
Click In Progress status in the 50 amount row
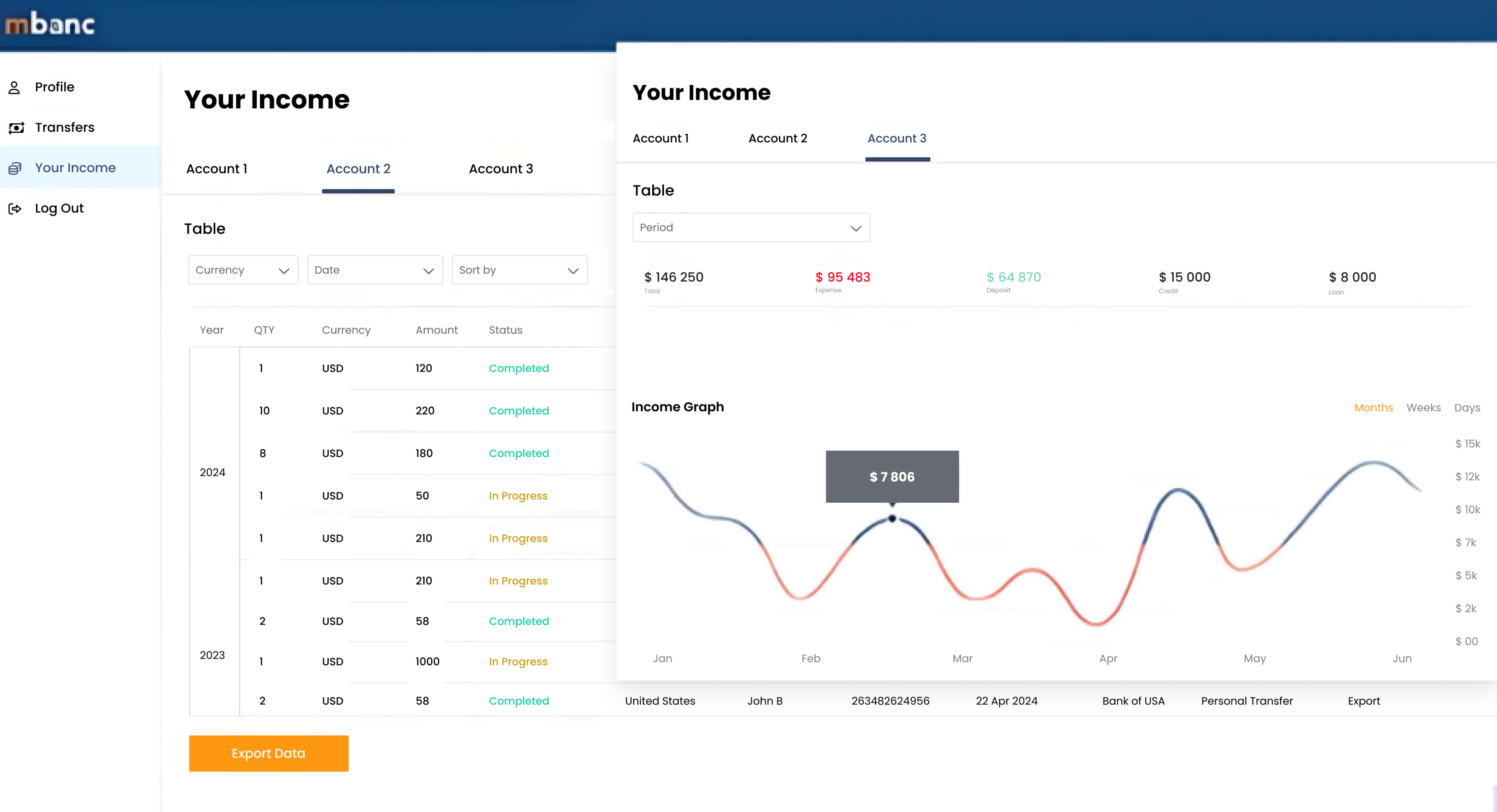click(x=518, y=496)
